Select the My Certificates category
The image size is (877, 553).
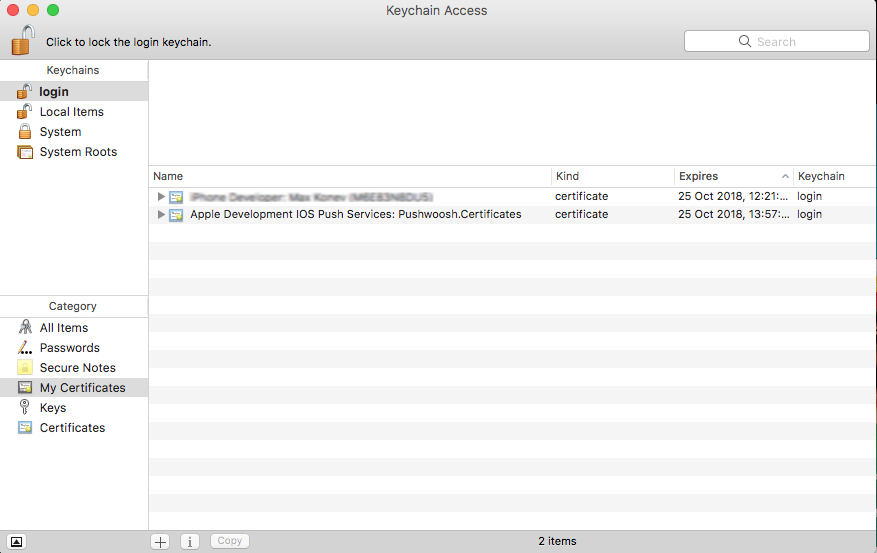[x=82, y=388]
